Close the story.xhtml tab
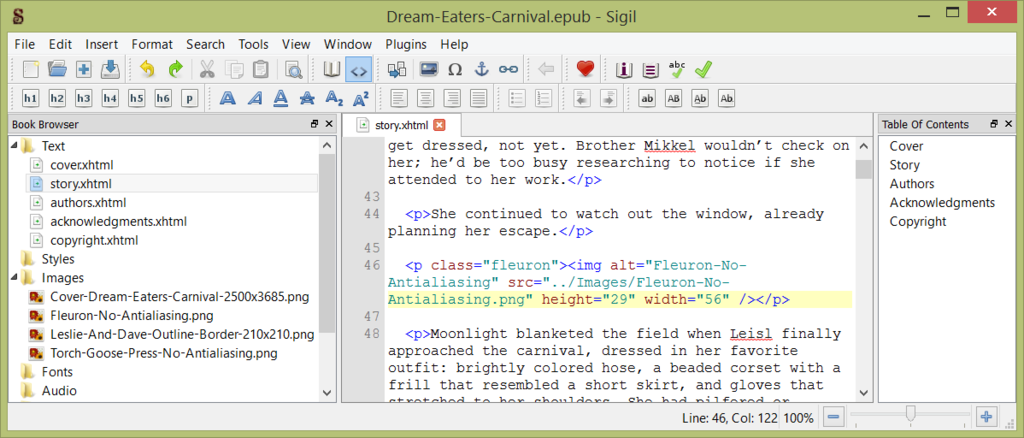This screenshot has width=1024, height=438. coord(439,125)
